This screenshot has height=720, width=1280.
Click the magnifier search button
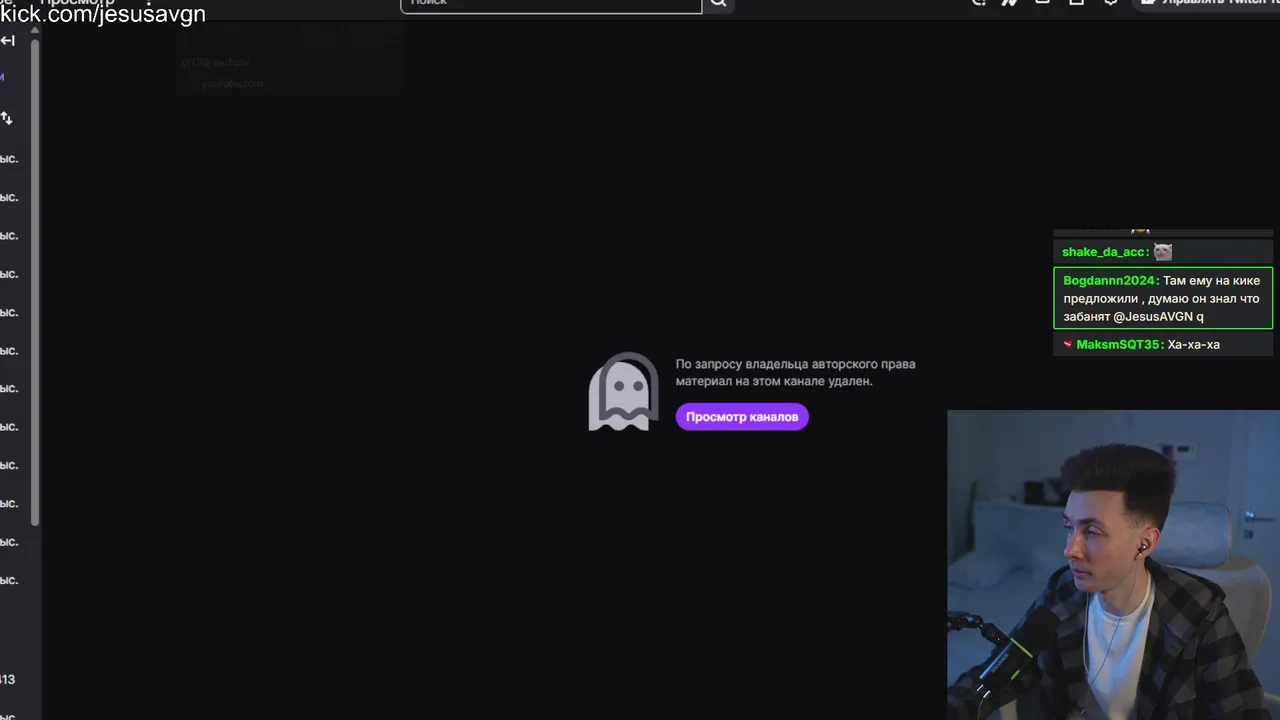click(x=718, y=4)
